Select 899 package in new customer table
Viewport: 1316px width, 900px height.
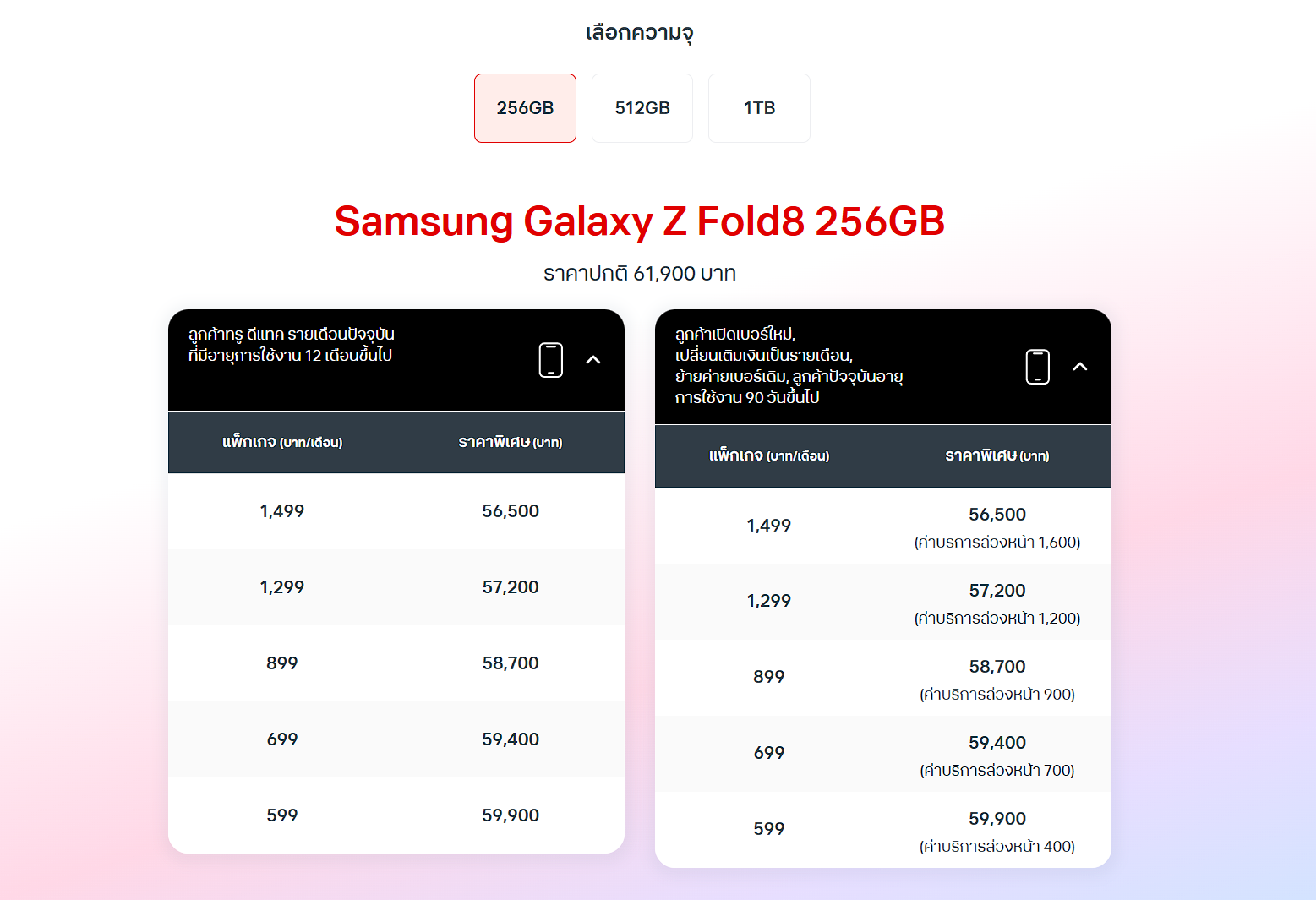click(x=883, y=678)
